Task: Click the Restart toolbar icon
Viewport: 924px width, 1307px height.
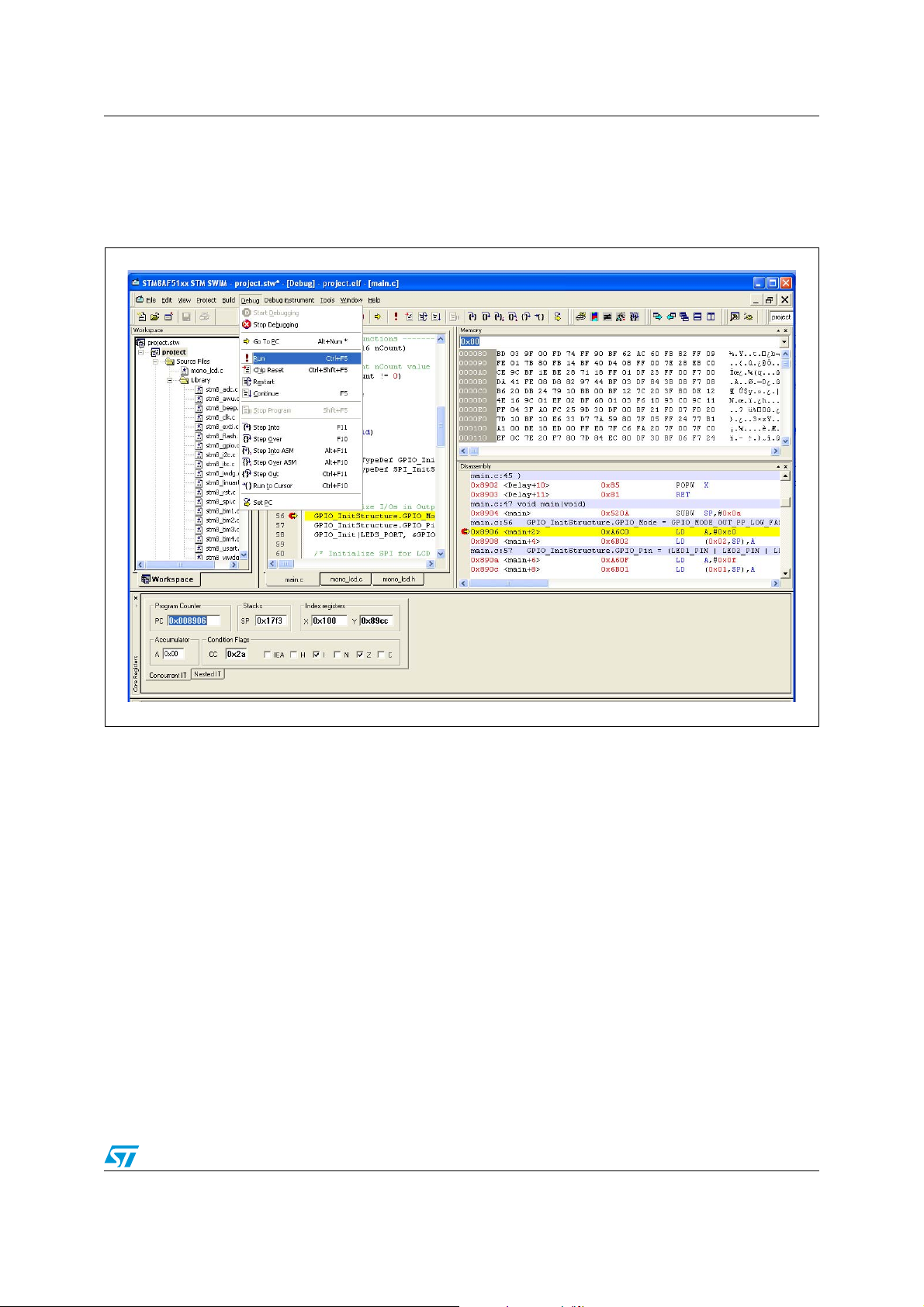Action: pyautogui.click(x=422, y=316)
